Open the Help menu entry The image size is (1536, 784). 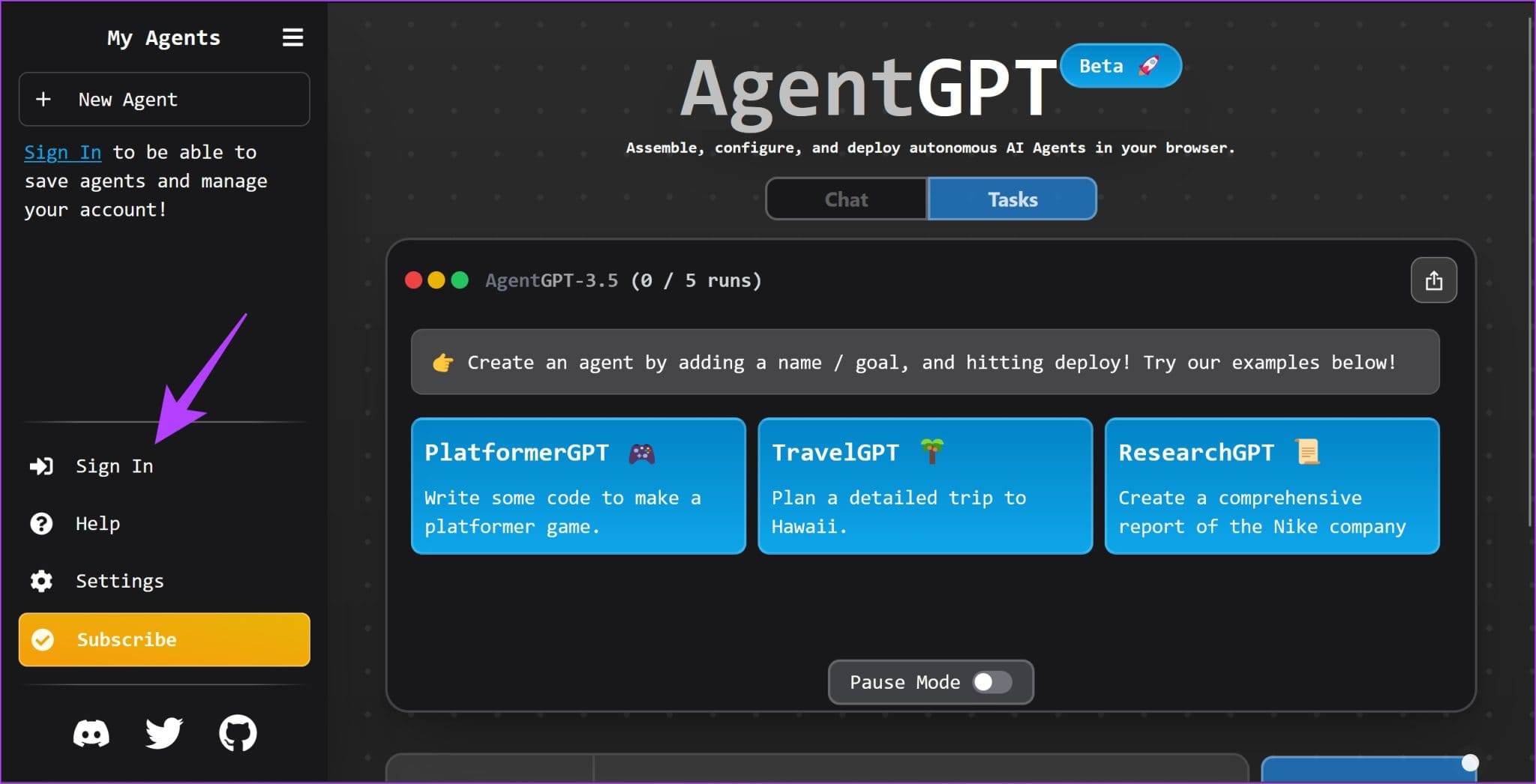pos(97,523)
